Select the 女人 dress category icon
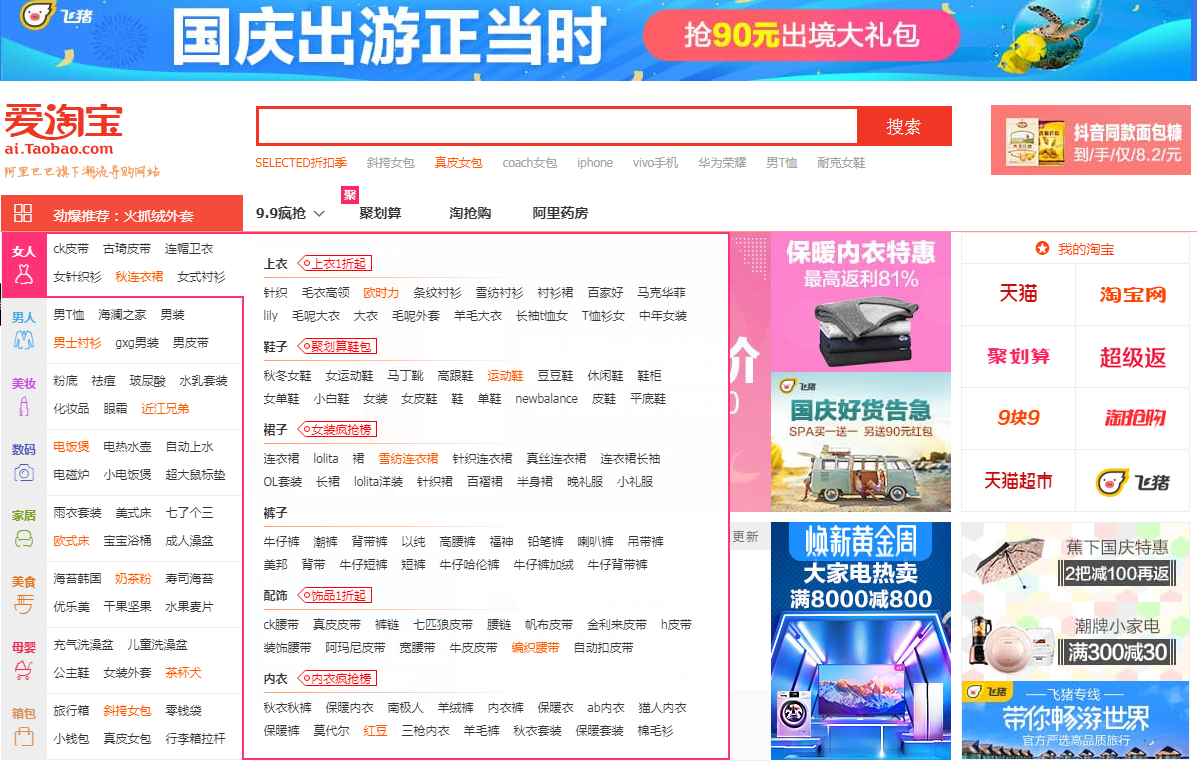 pos(24,275)
